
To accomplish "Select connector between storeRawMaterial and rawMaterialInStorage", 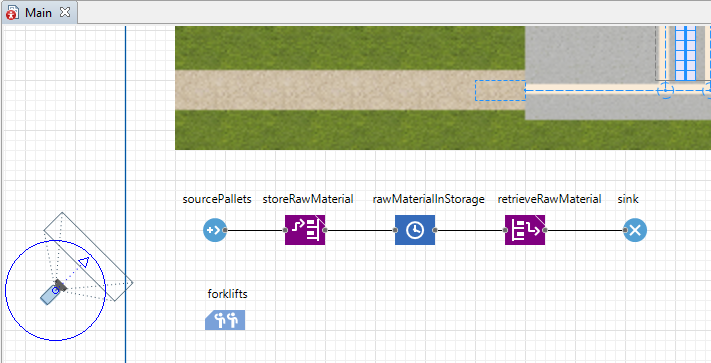I will (x=360, y=230).
